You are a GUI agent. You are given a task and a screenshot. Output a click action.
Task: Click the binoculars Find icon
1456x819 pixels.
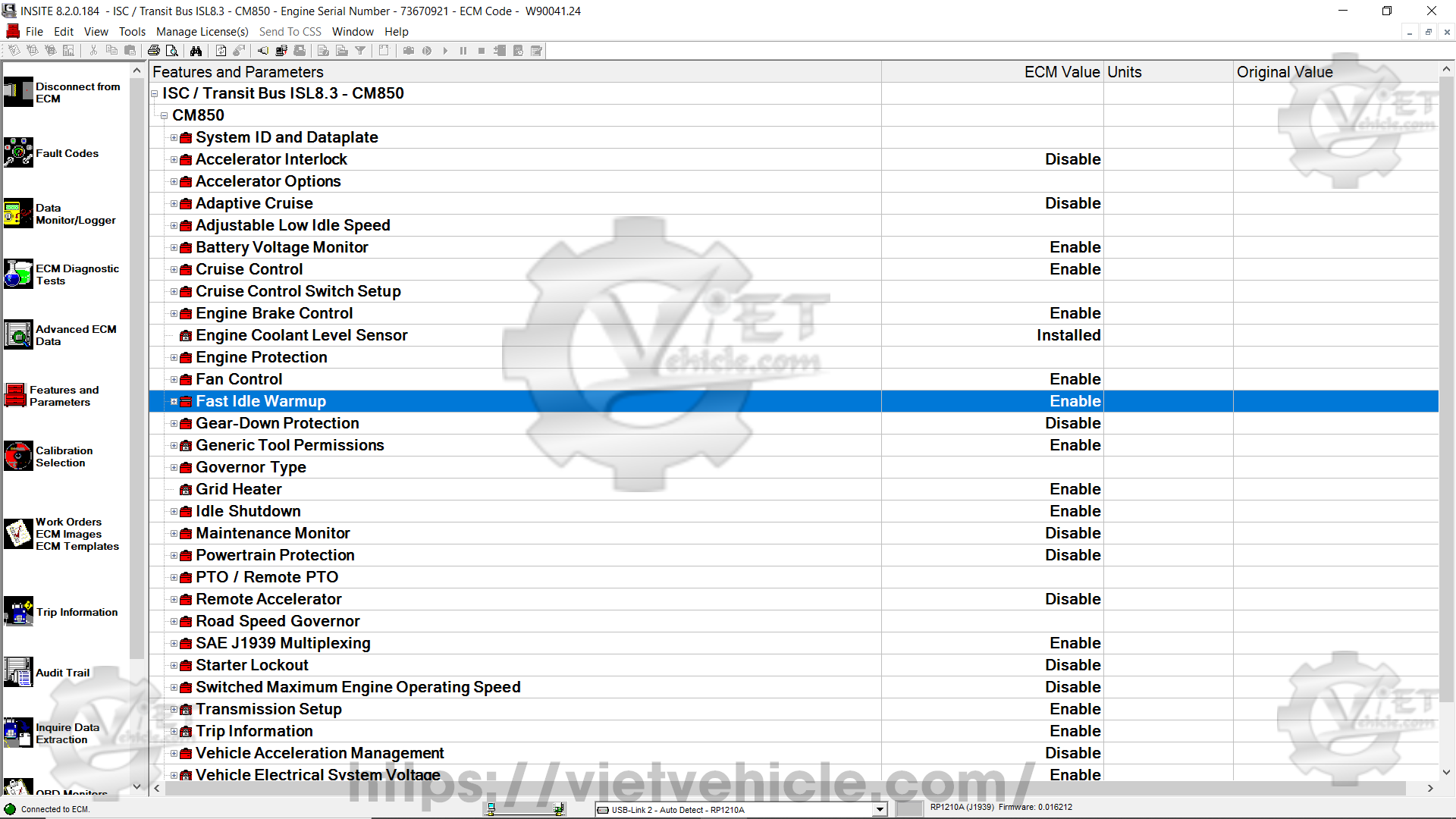[196, 51]
